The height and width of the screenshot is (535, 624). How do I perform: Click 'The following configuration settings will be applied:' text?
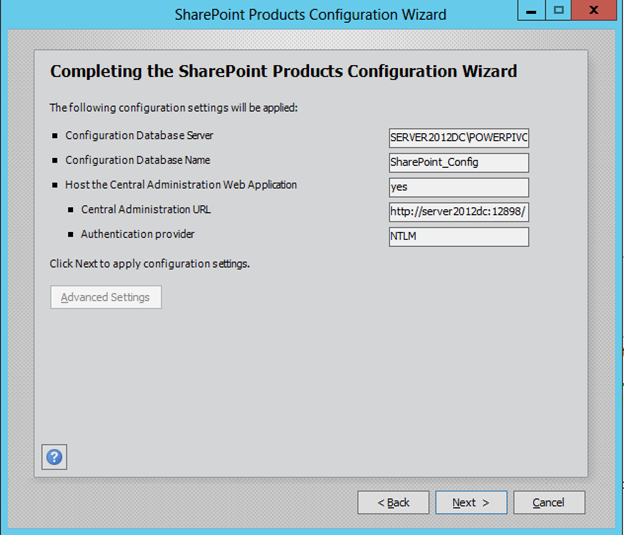coord(174,107)
